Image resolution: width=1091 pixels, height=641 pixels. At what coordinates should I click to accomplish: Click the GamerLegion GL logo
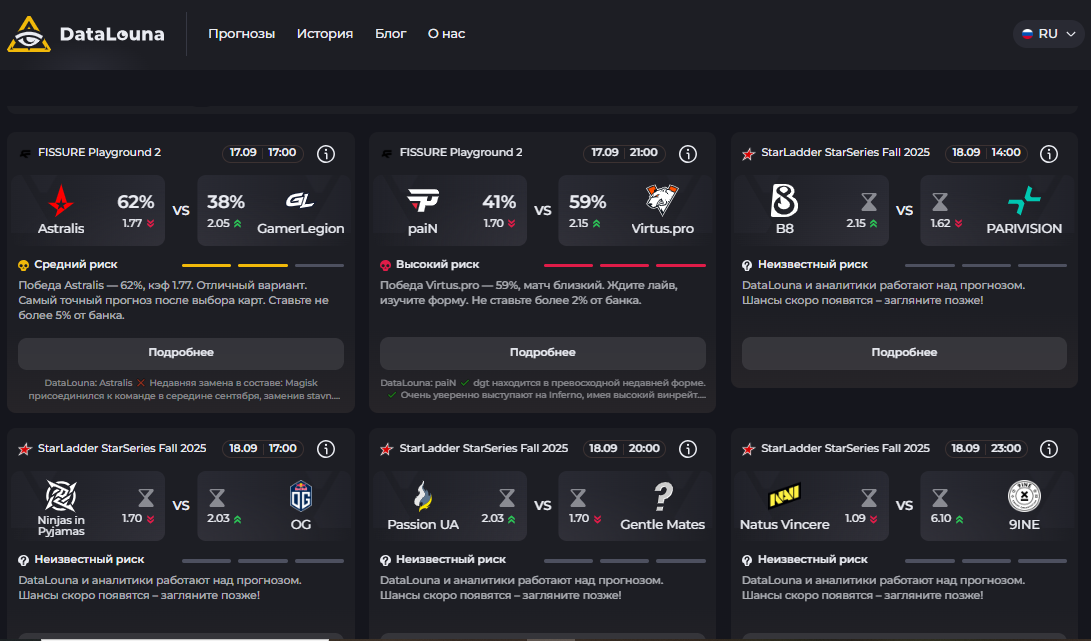(x=300, y=201)
